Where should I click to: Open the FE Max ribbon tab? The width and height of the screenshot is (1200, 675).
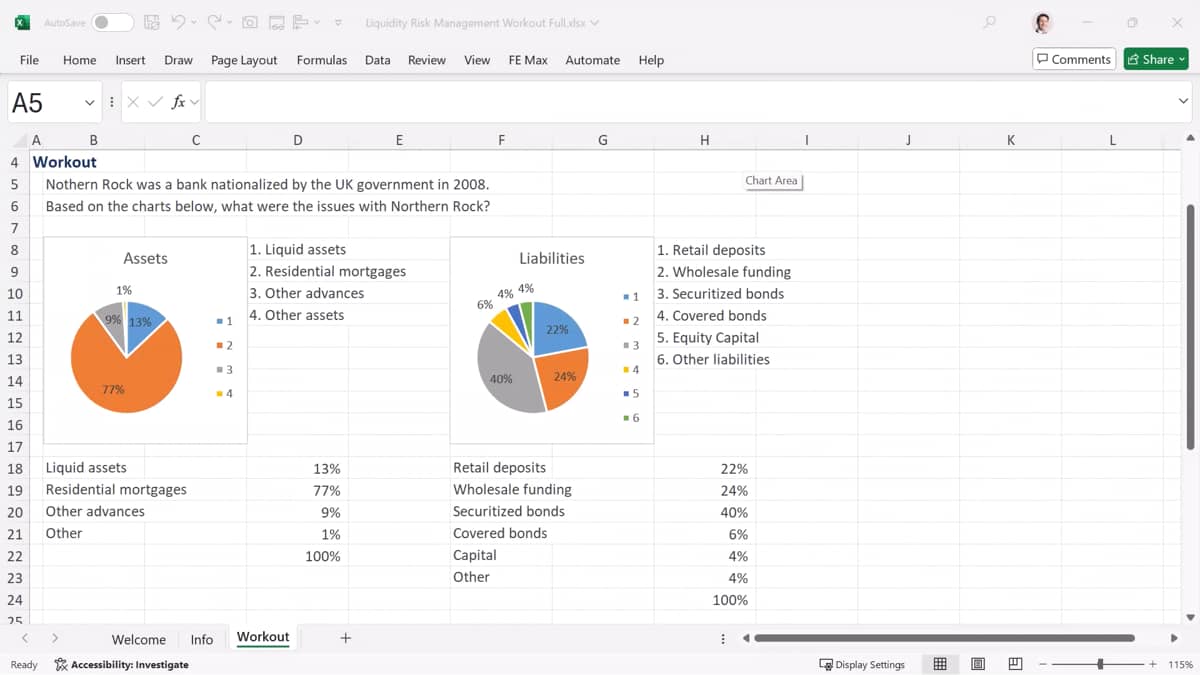pyautogui.click(x=528, y=60)
